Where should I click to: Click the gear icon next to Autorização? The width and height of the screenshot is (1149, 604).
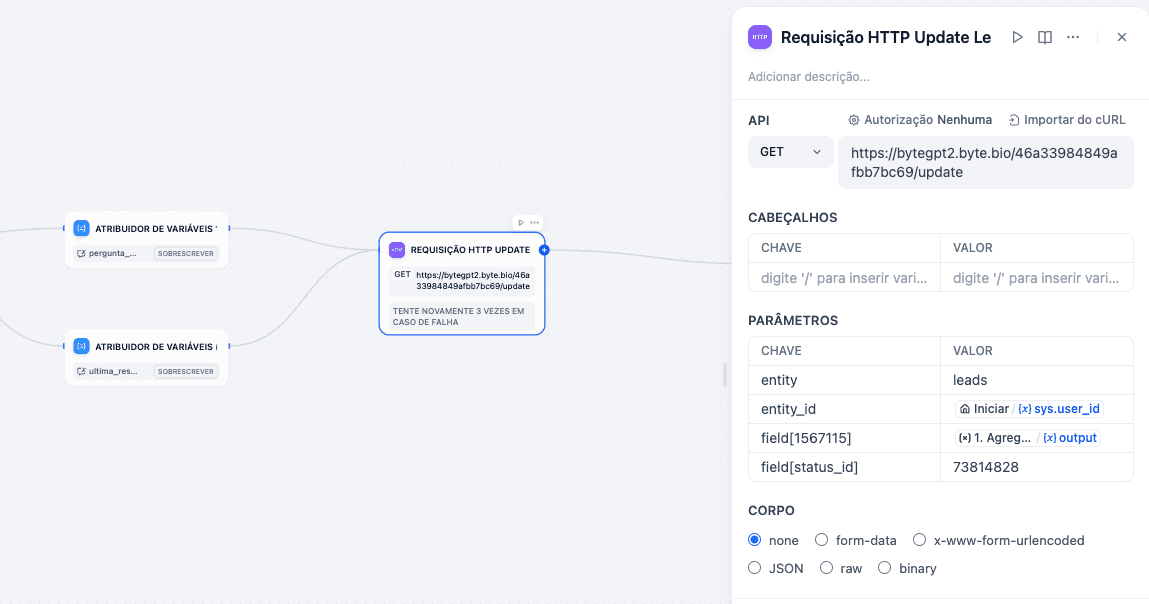(x=856, y=119)
